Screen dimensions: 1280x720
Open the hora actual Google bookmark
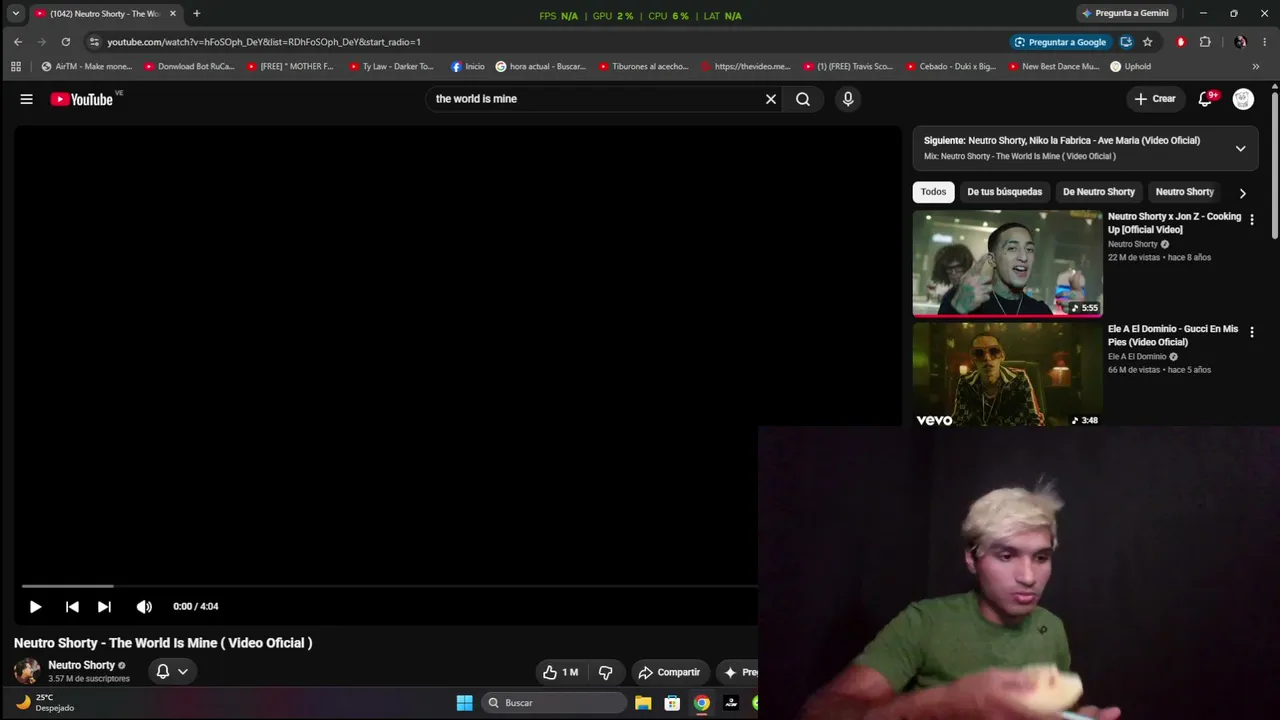(x=541, y=67)
